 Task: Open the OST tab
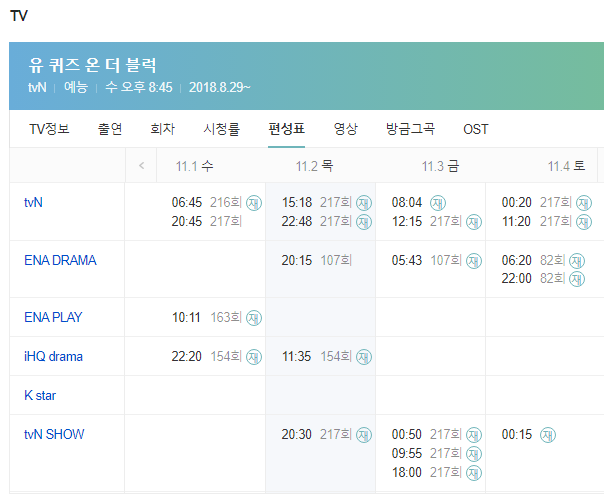point(476,129)
